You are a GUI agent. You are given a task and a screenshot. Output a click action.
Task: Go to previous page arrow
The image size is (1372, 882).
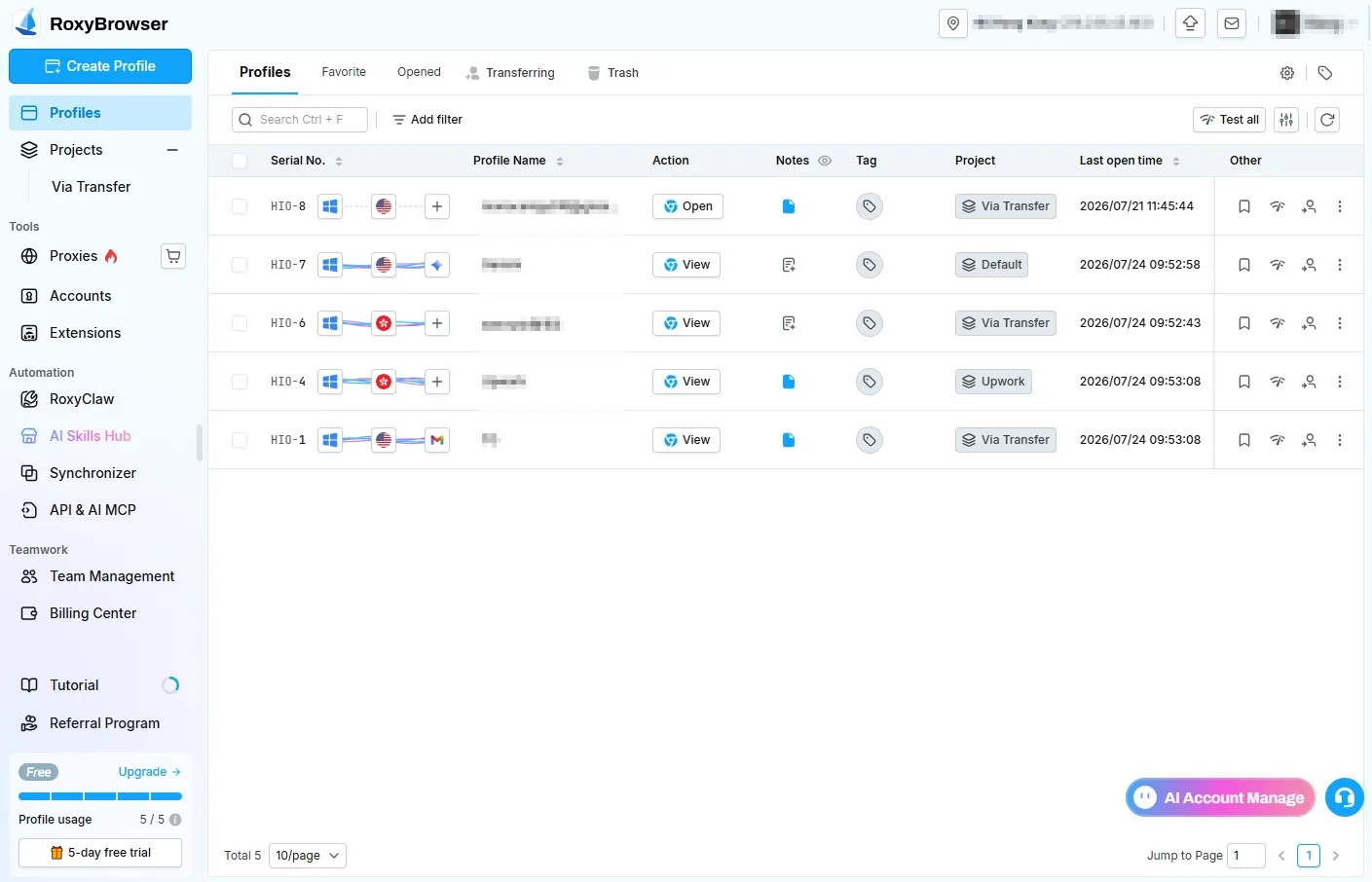point(1281,856)
